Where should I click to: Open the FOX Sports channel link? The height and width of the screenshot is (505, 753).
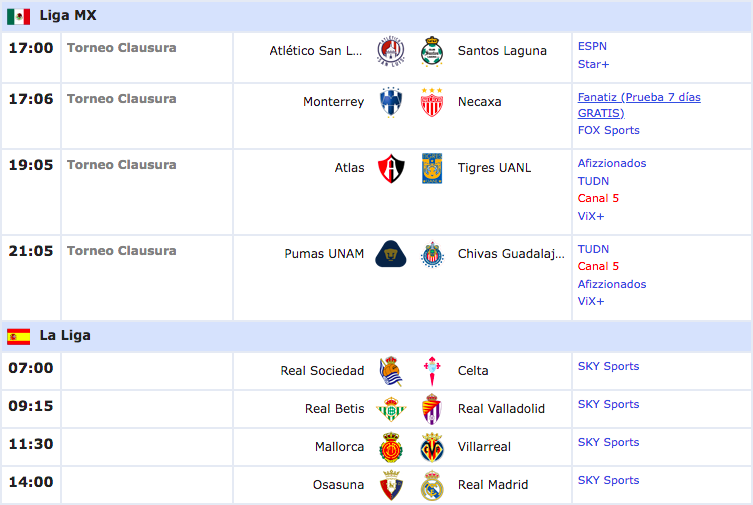(x=608, y=130)
